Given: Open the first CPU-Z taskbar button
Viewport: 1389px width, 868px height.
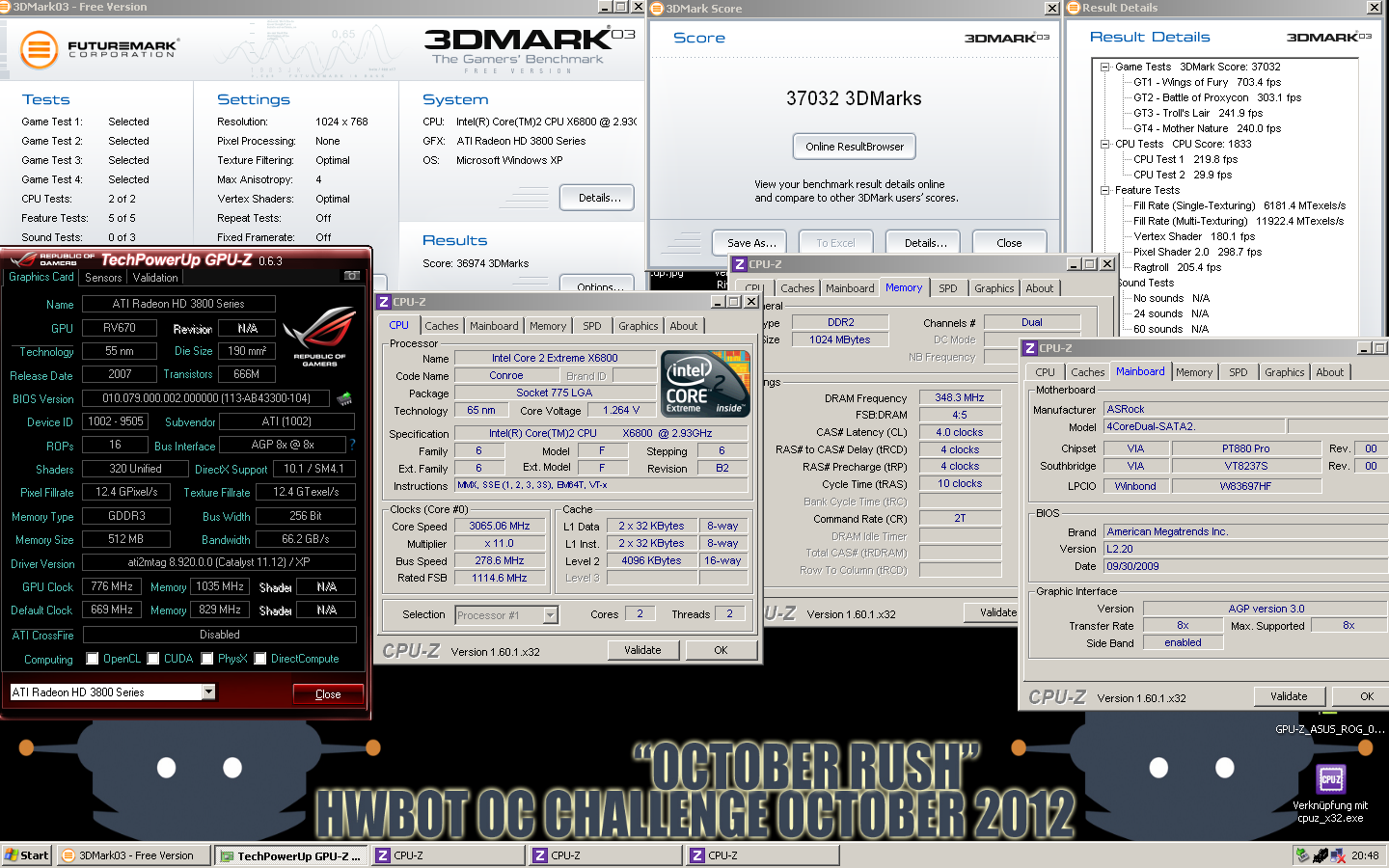Looking at the screenshot, I should point(449,855).
